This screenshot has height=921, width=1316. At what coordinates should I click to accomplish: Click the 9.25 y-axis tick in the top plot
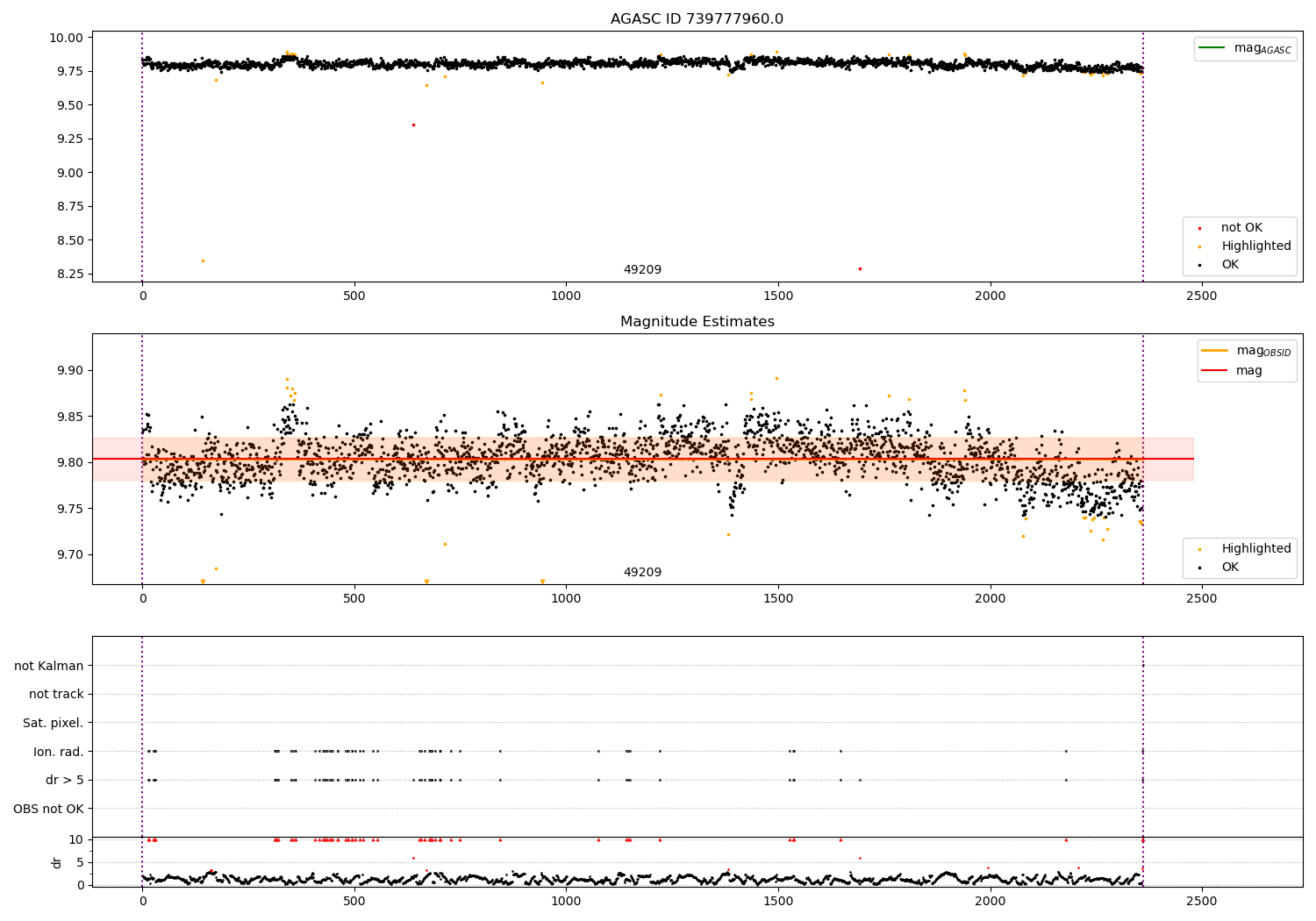tap(70, 139)
